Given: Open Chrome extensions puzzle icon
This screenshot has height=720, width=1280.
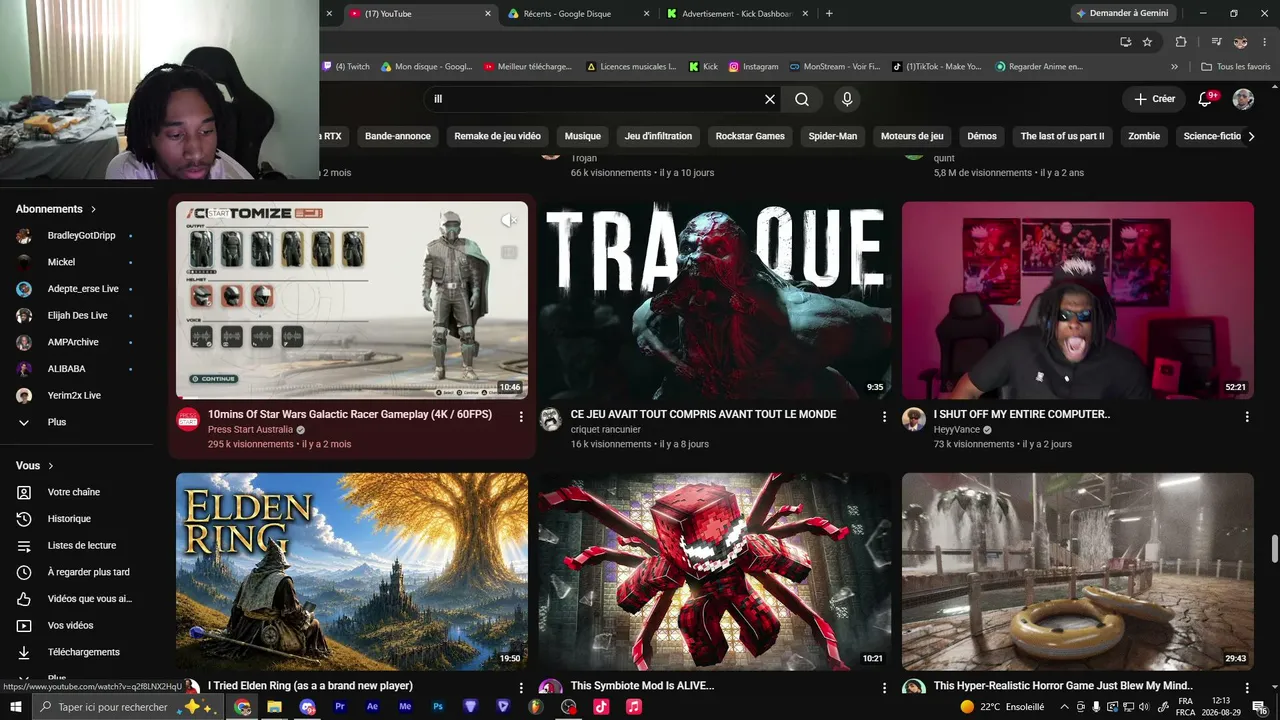Looking at the screenshot, I should 1181,42.
